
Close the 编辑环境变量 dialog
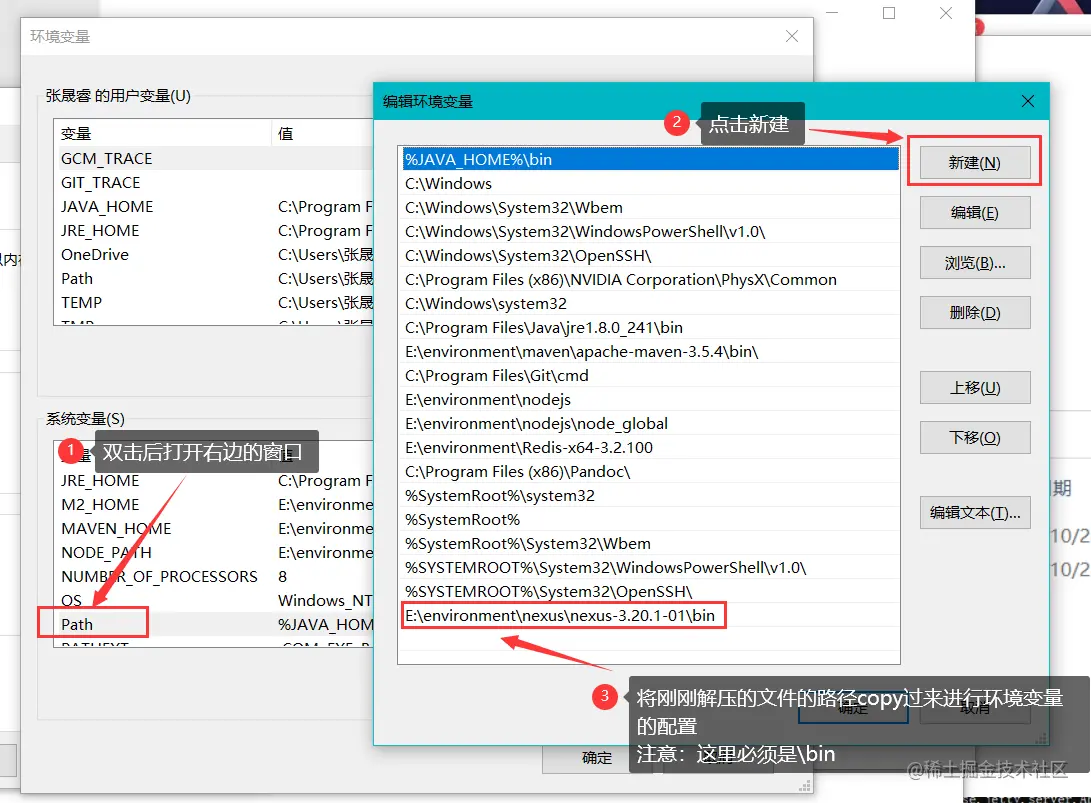[x=1028, y=101]
